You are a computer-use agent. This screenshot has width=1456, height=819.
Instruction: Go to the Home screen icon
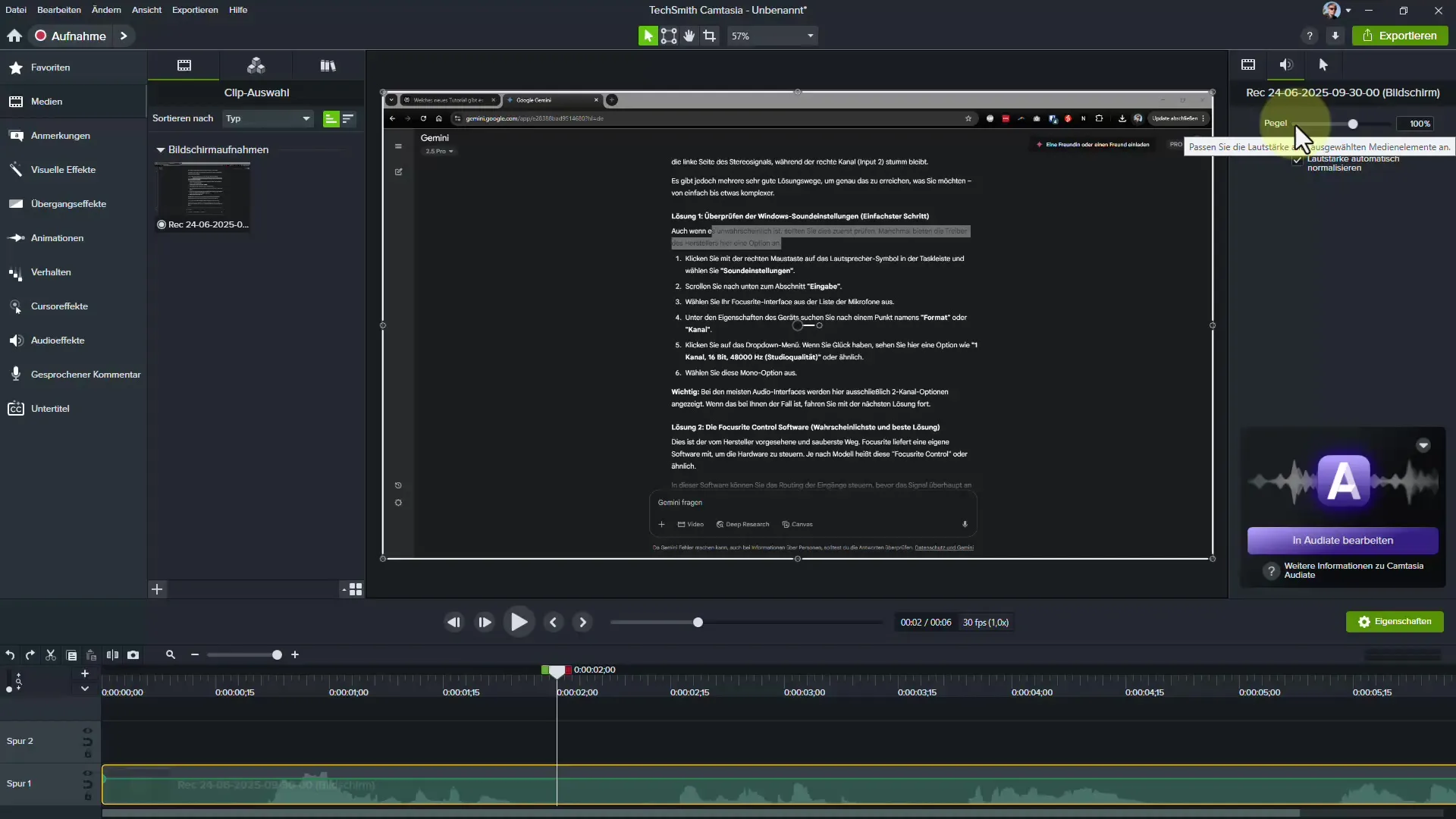(x=14, y=36)
